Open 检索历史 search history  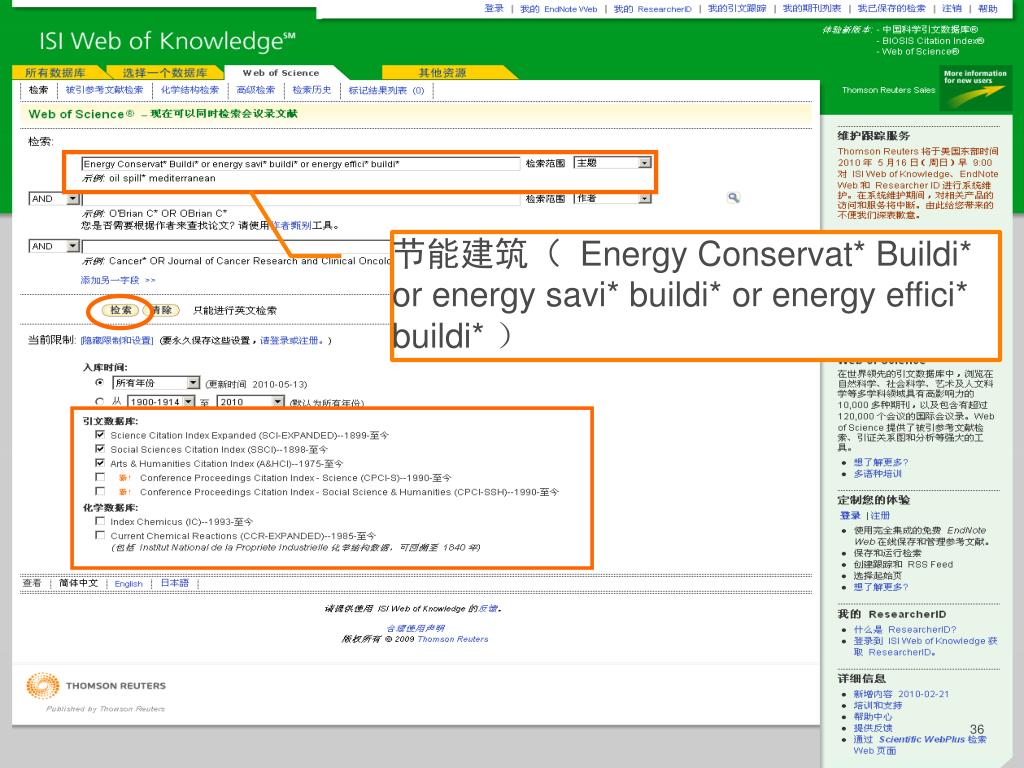coord(312,90)
